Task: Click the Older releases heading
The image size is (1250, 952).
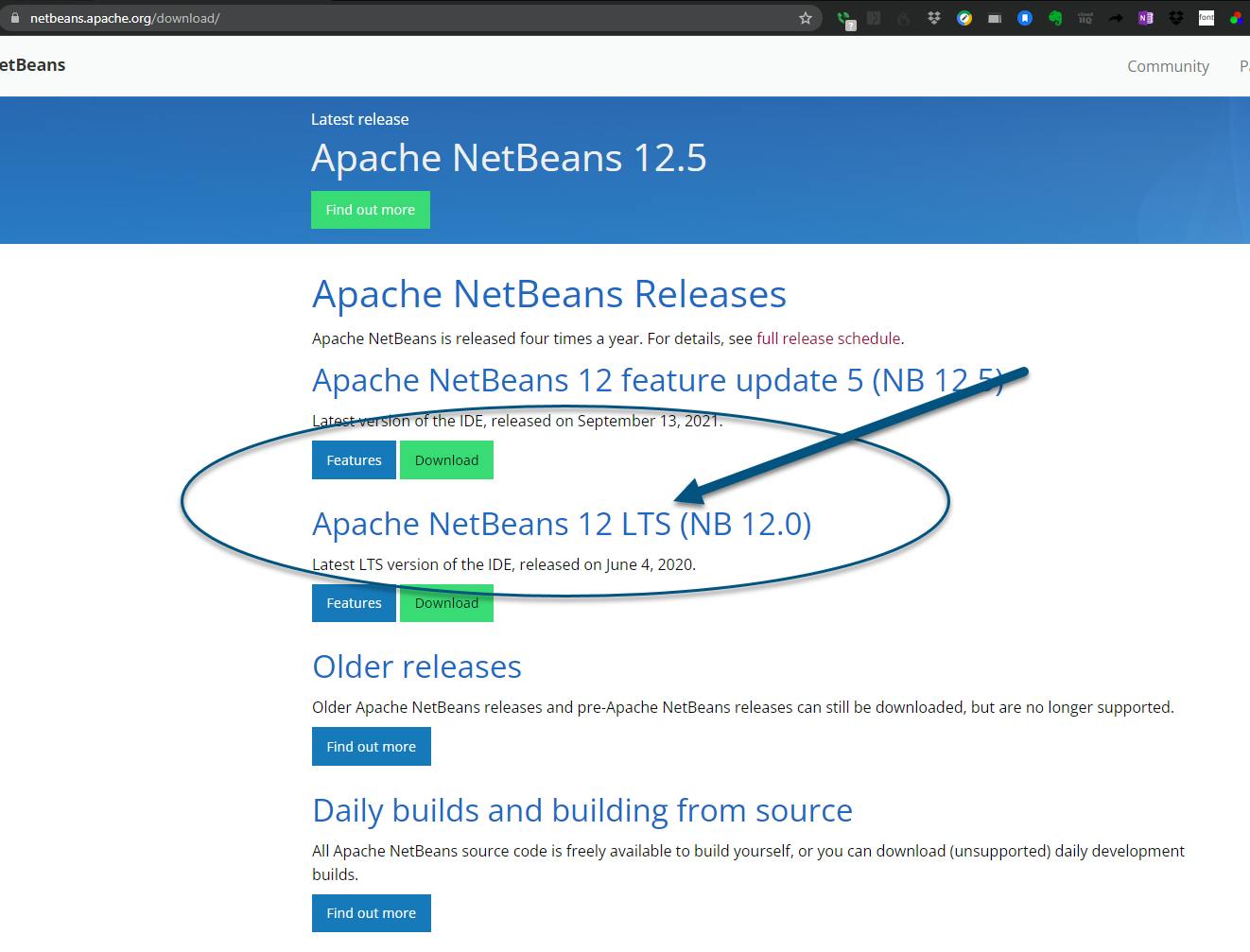Action: [x=417, y=666]
